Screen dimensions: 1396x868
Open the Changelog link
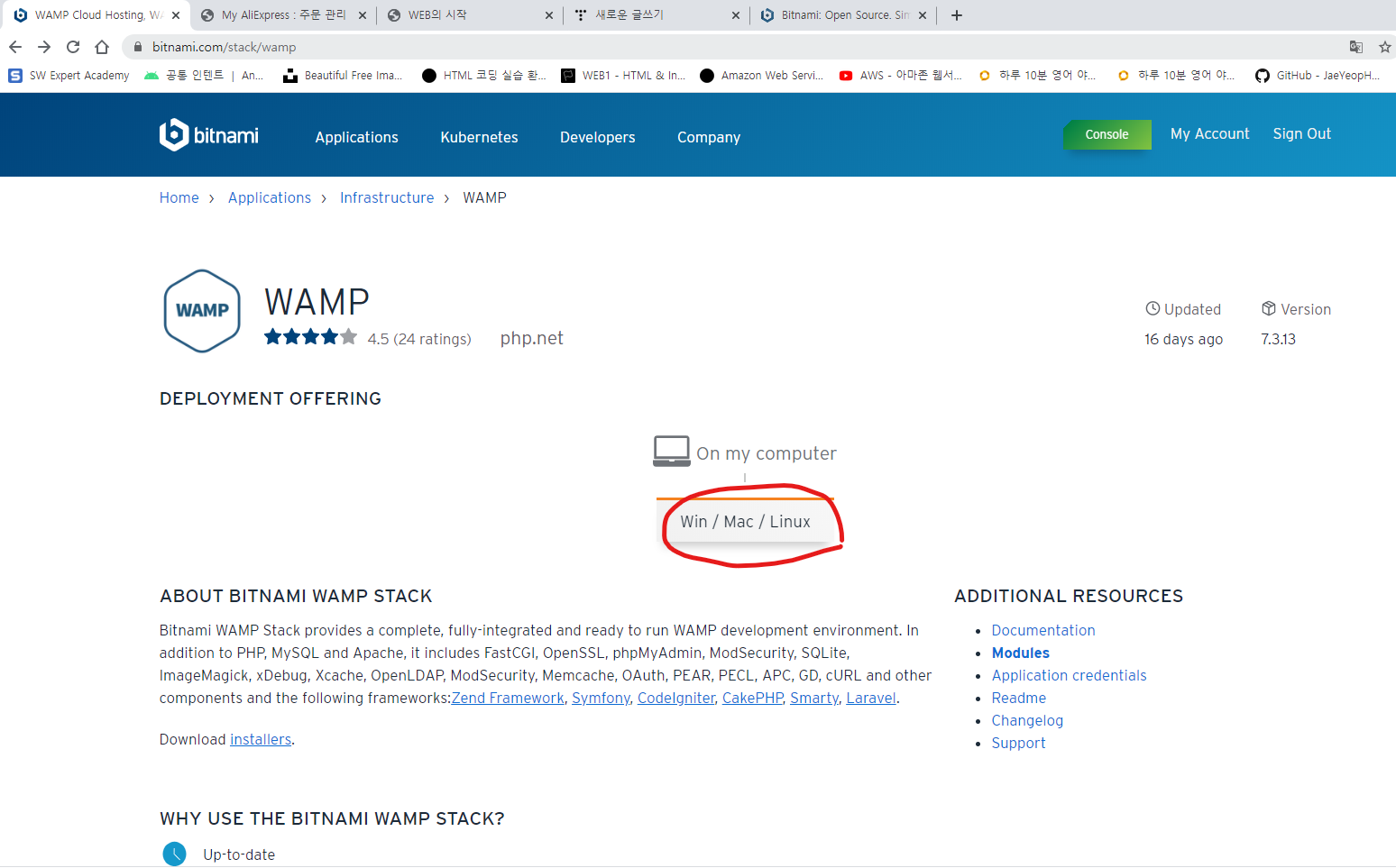point(1026,720)
